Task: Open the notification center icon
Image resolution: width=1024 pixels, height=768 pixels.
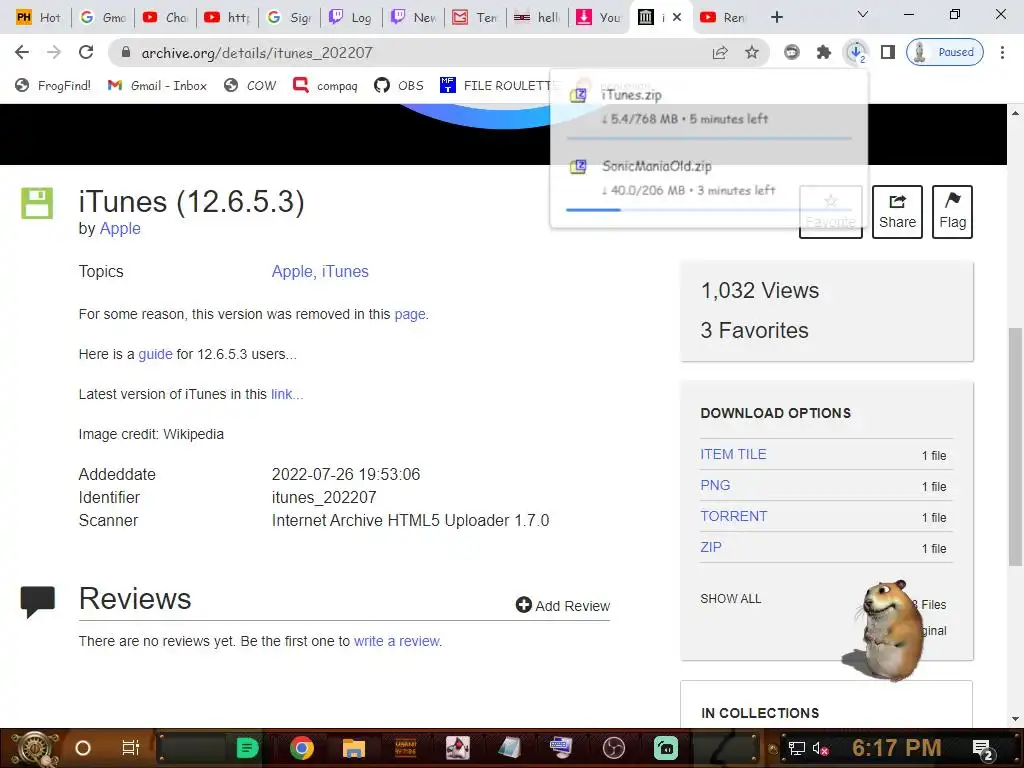Action: (983, 748)
